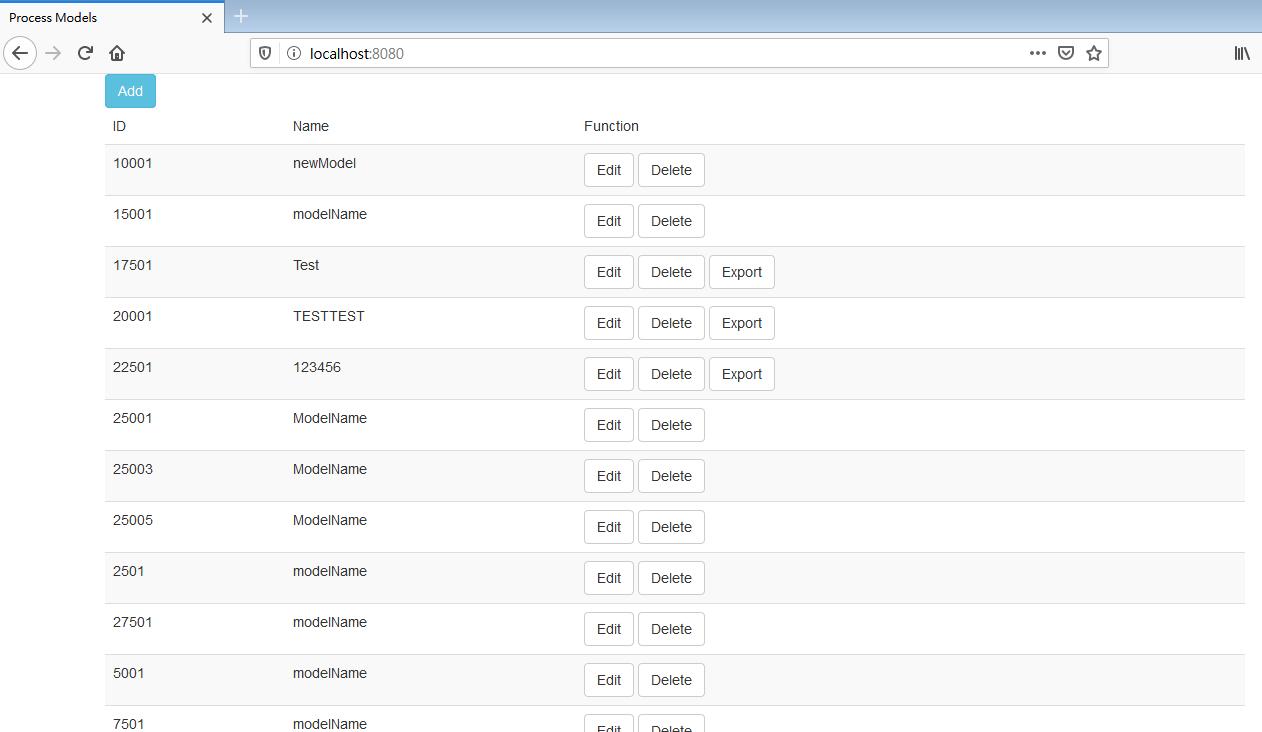Delete model with ID 2501

click(x=671, y=578)
